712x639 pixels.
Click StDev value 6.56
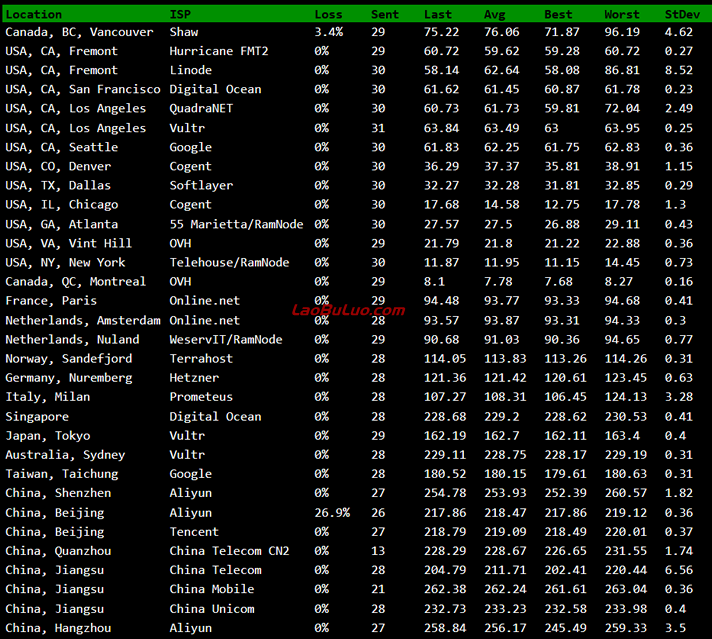(679, 570)
